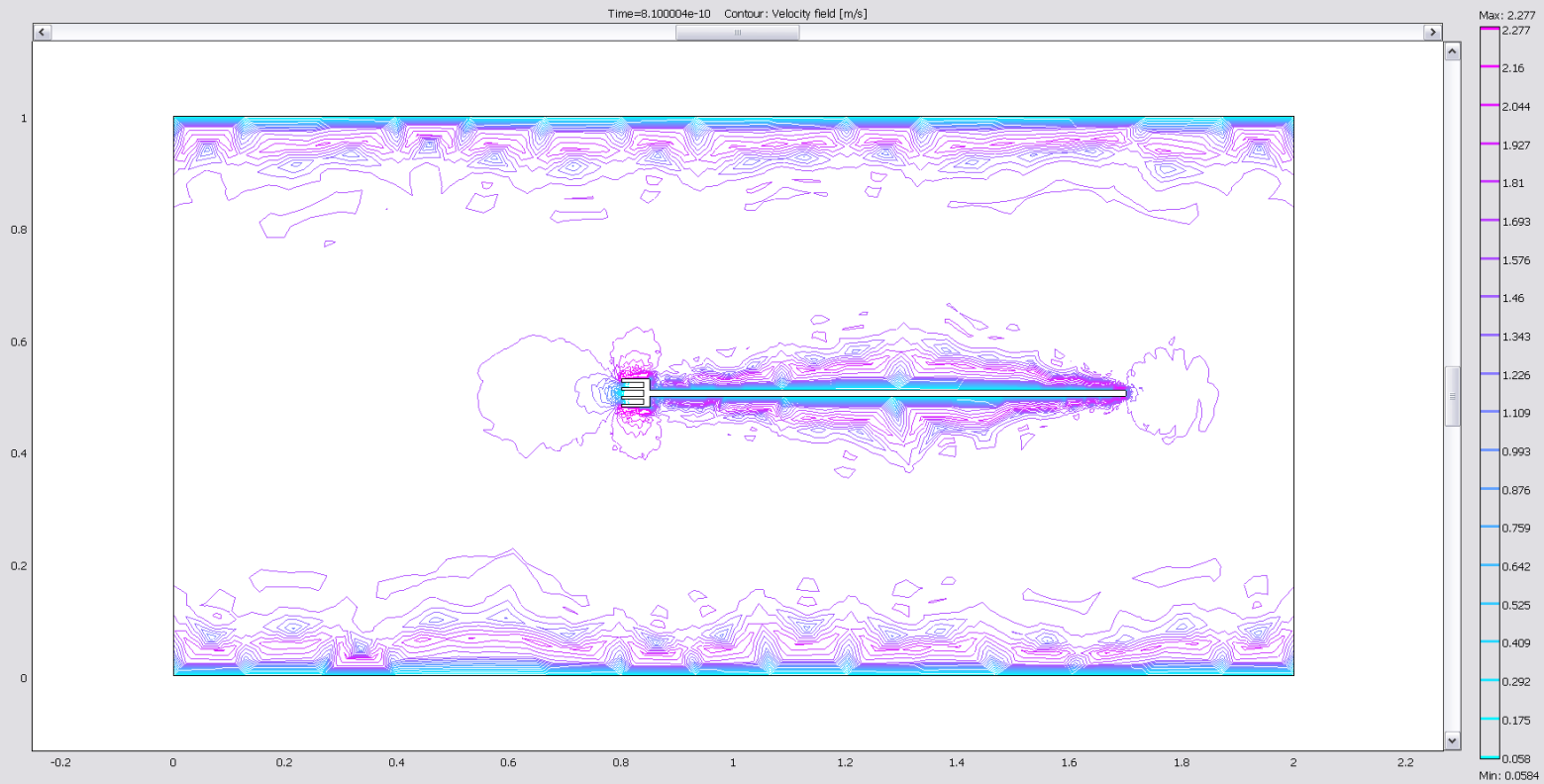The height and width of the screenshot is (784, 1544).
Task: Click the color legend bar
Action: pyautogui.click(x=1490, y=394)
